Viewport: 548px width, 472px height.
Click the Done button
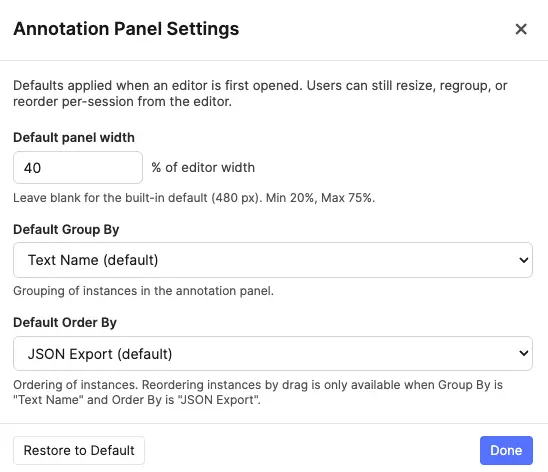click(x=506, y=450)
